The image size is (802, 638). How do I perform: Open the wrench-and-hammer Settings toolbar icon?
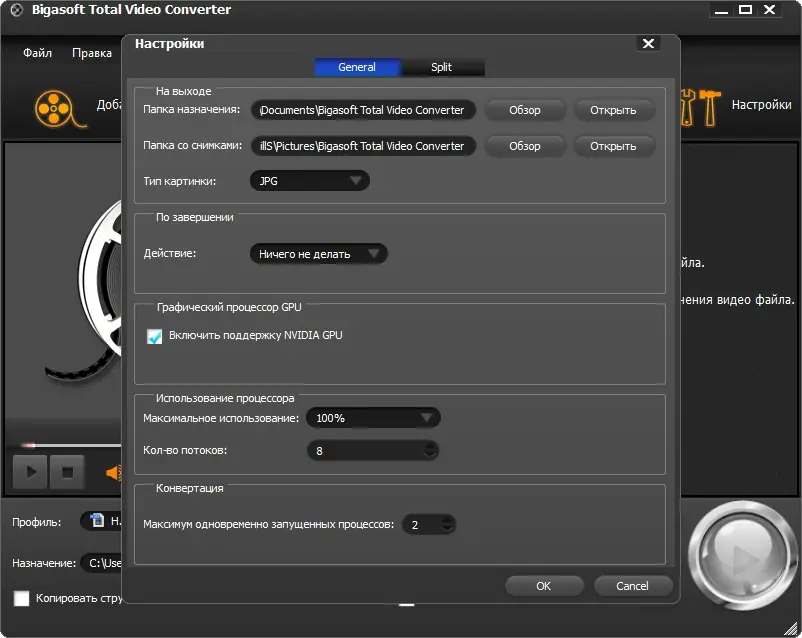point(701,107)
